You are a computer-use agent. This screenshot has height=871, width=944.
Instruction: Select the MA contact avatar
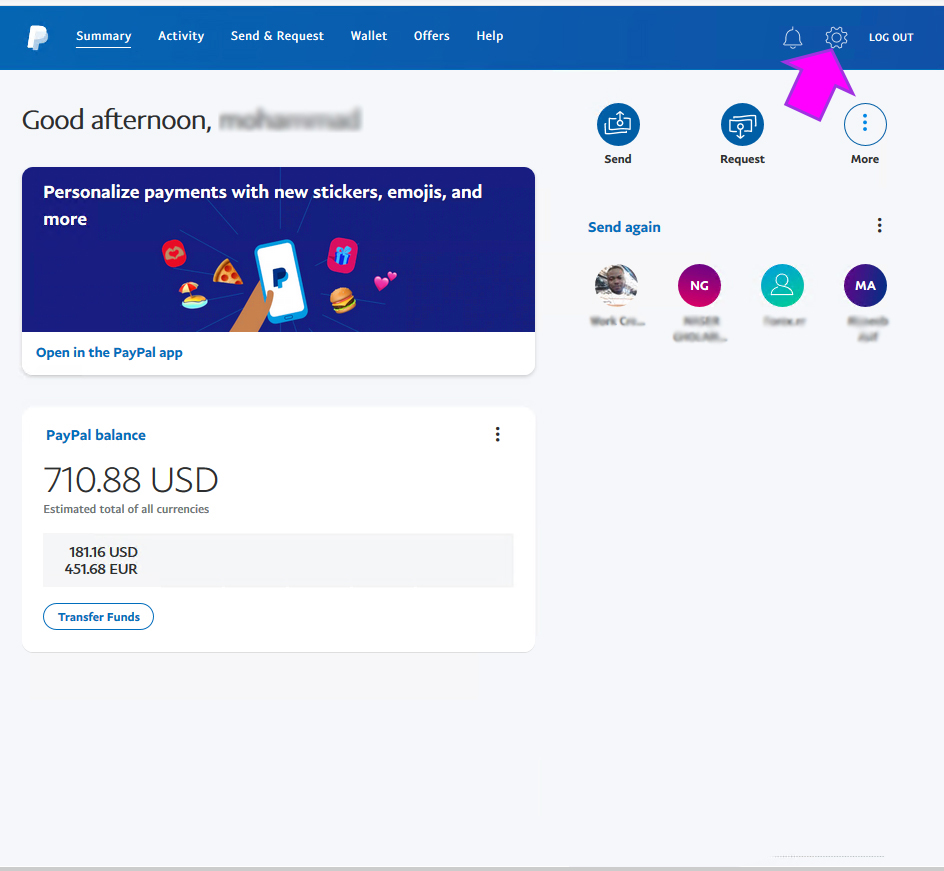(865, 285)
